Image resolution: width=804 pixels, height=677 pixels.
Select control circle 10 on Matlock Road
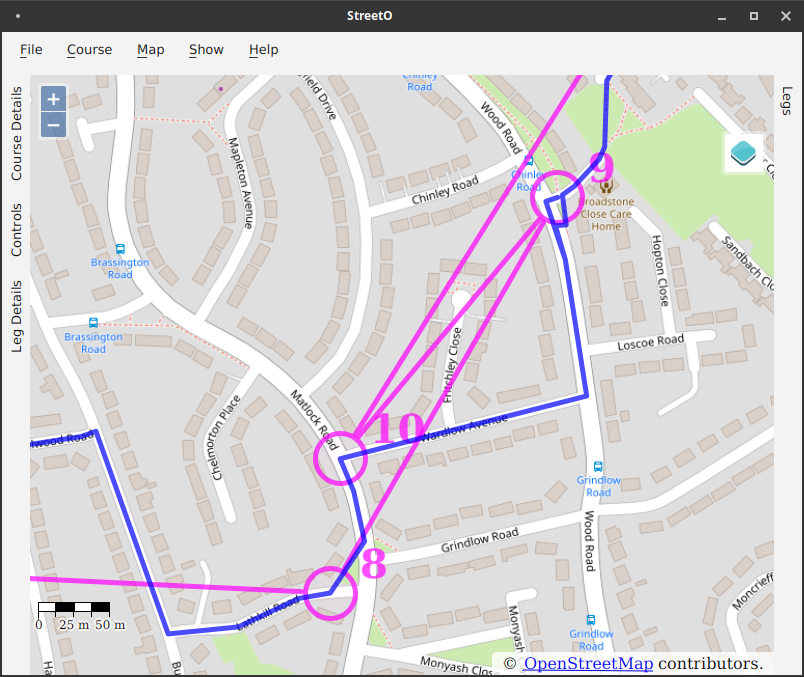pos(341,459)
